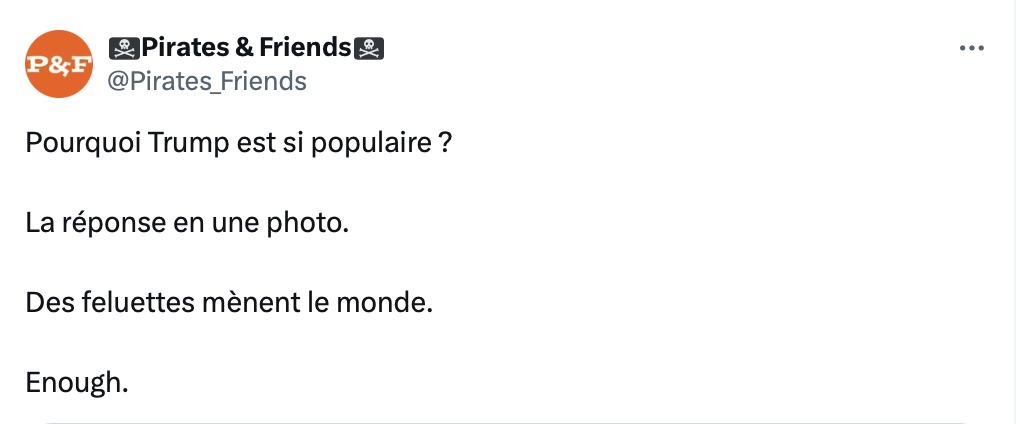Screen dimensions: 1020x424
Task: Open the Pirates & Friends display name
Action: (x=247, y=47)
